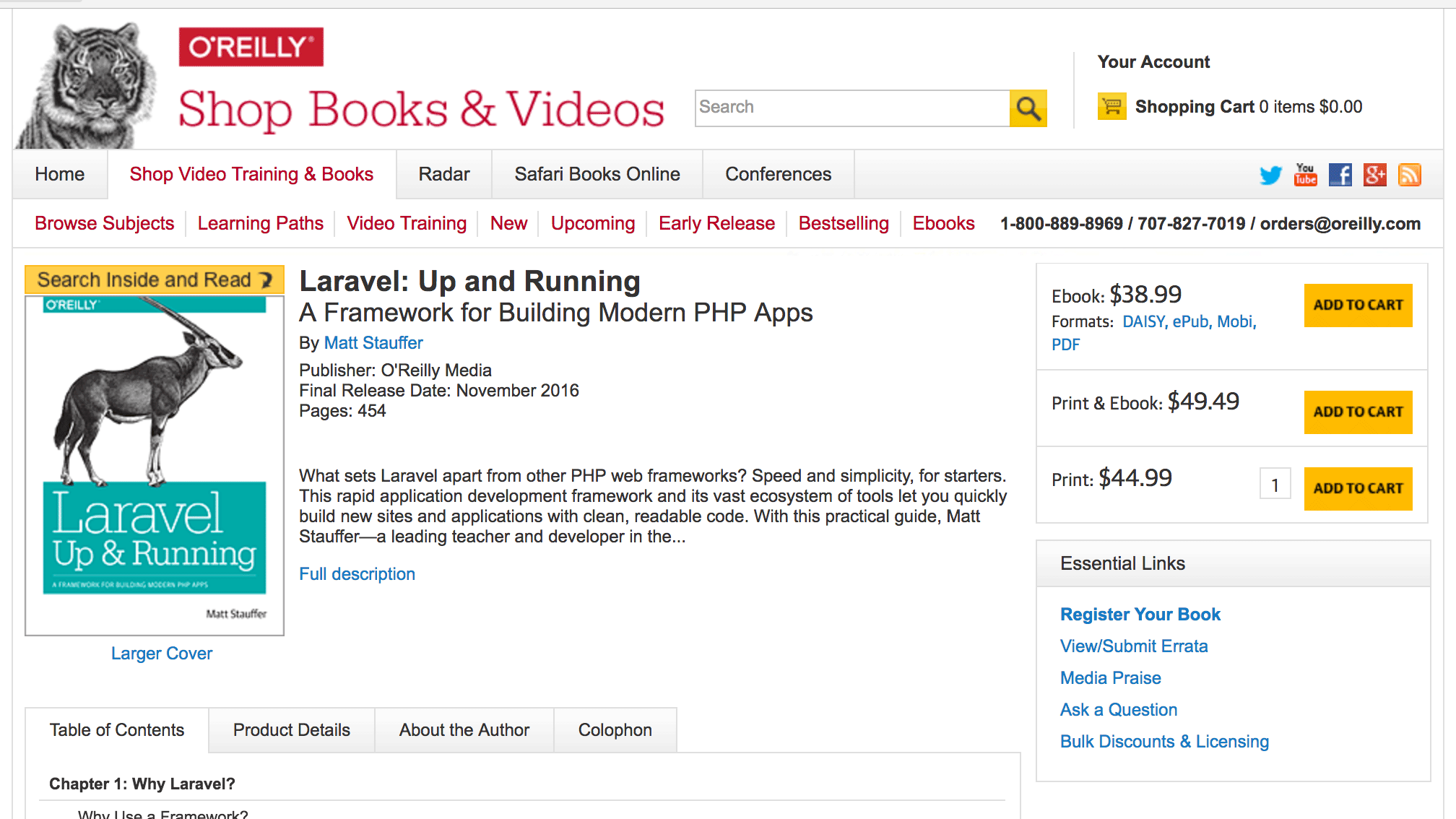Open Register Your Book link
Viewport: 1456px width, 819px height.
point(1140,615)
